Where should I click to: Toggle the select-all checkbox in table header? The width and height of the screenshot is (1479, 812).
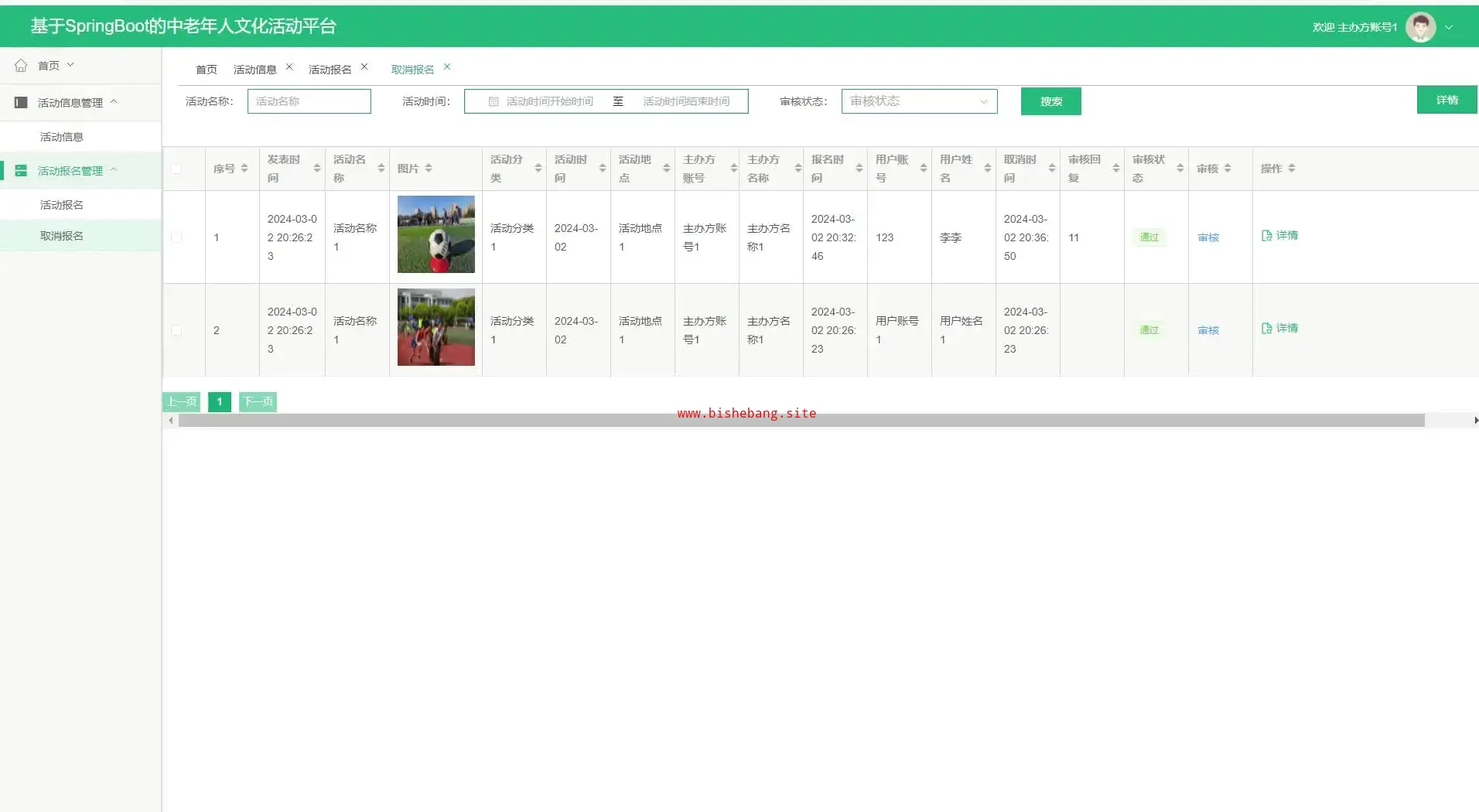(x=176, y=169)
